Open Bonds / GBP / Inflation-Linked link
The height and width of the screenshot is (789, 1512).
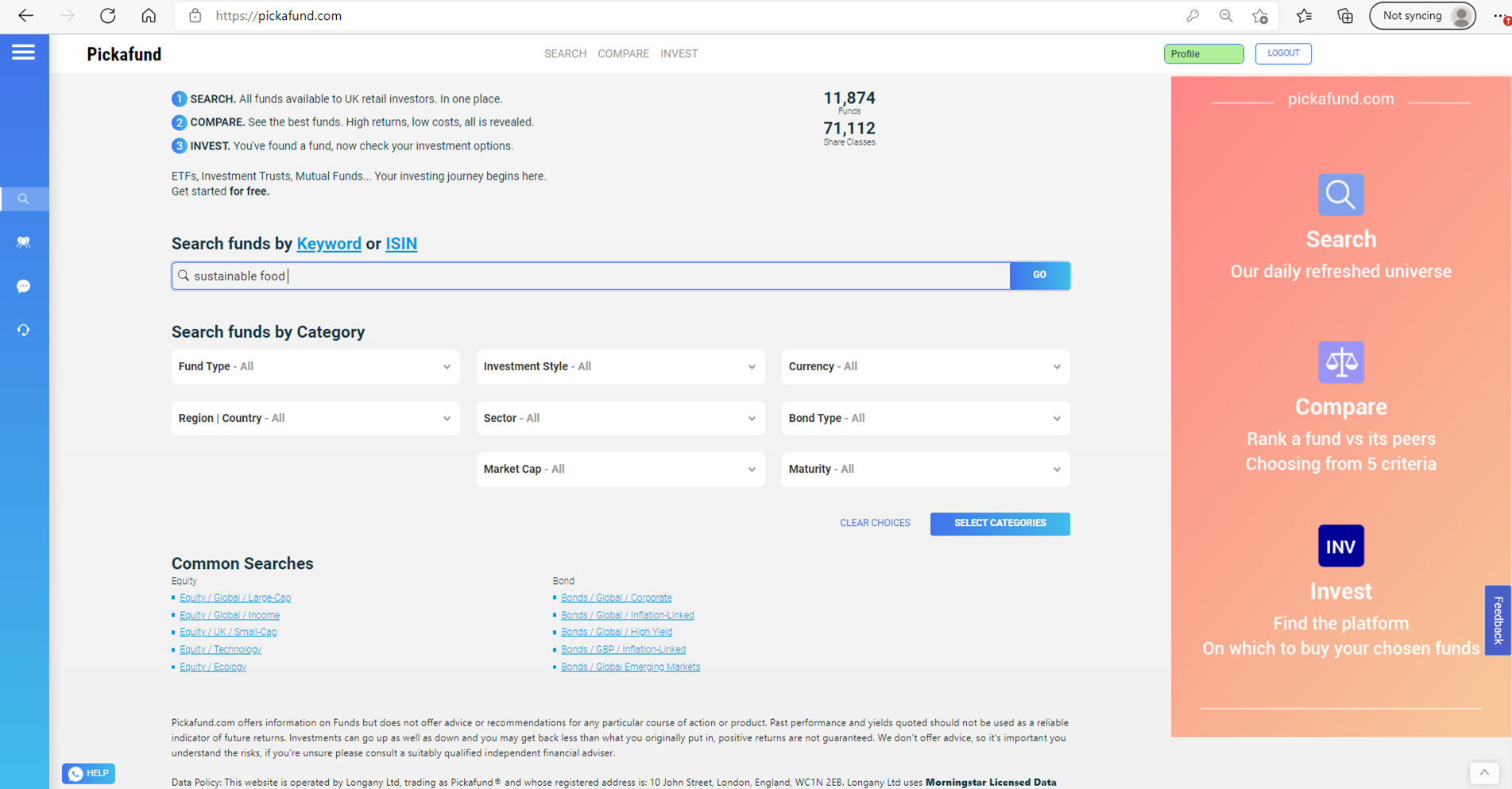click(x=624, y=650)
